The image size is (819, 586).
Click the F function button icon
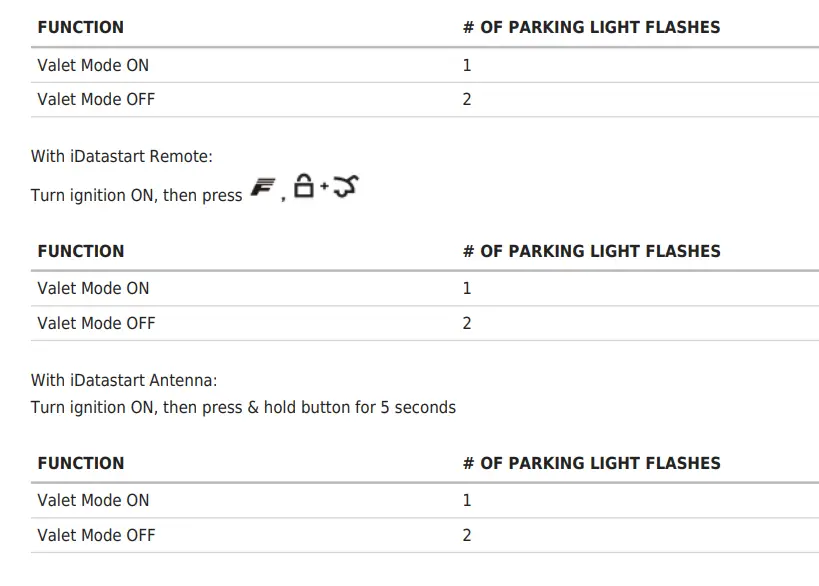[x=263, y=190]
